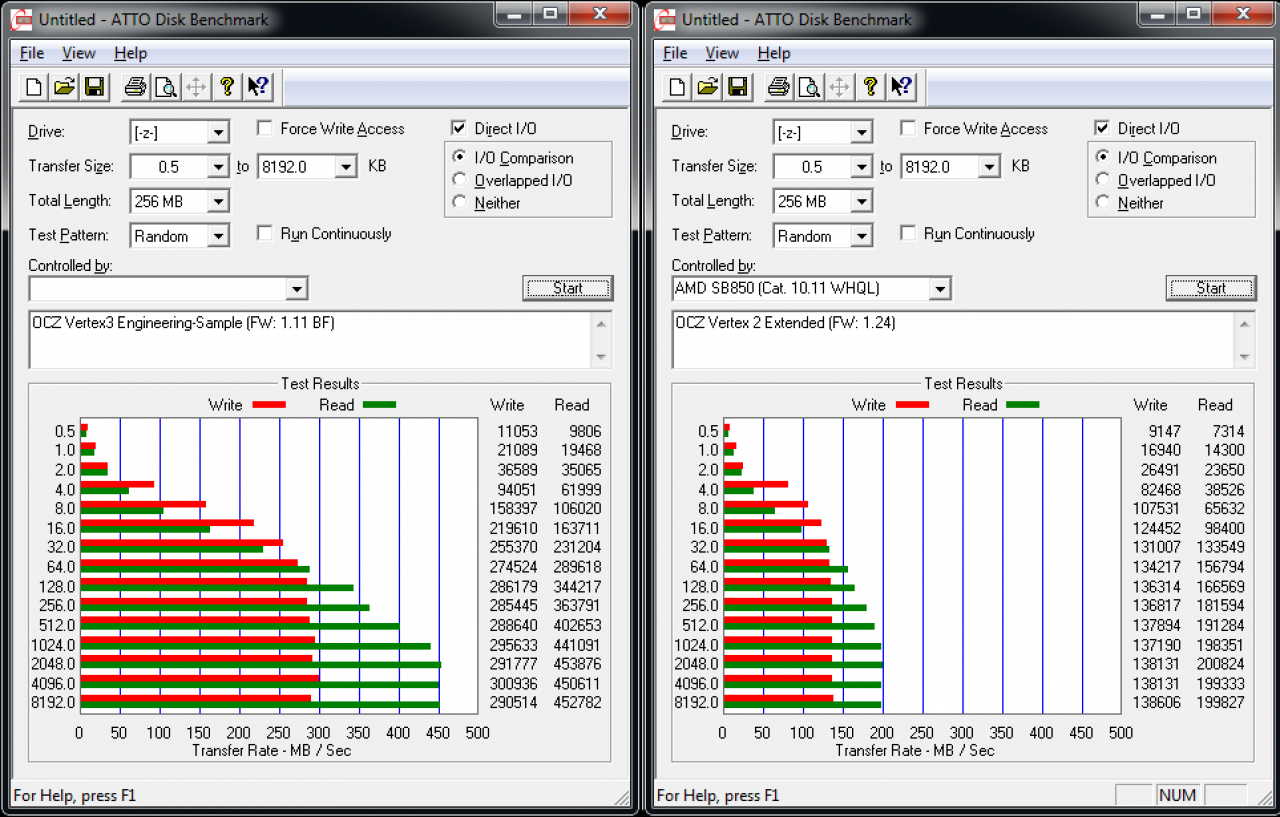The width and height of the screenshot is (1280, 817).
Task: Click ATTO app icon in left title bar
Action: point(22,19)
